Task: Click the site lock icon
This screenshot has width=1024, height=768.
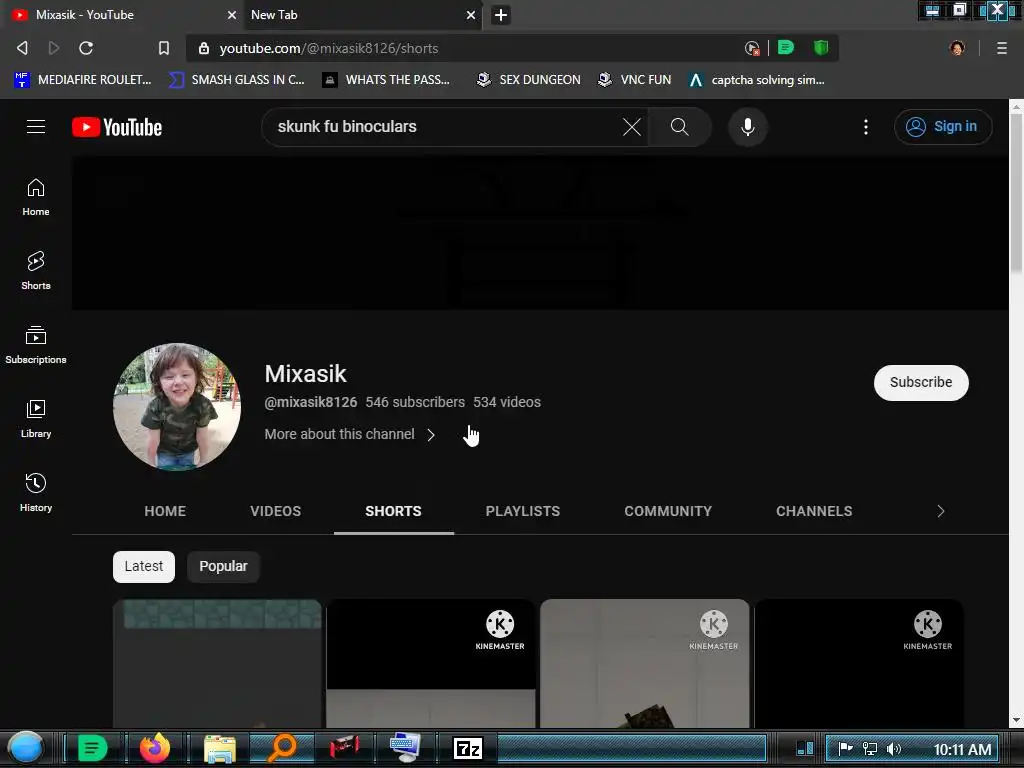Action: click(x=204, y=48)
